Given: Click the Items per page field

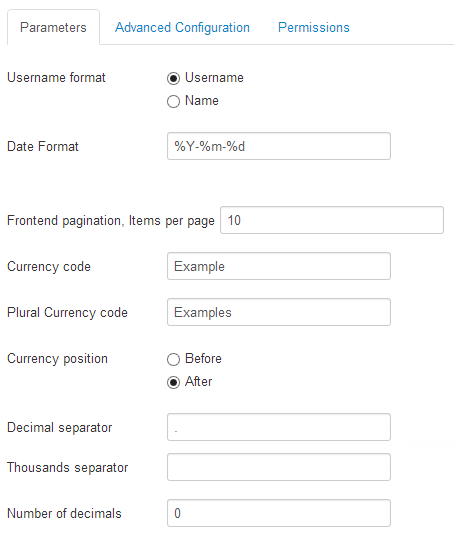Looking at the screenshot, I should [332, 220].
